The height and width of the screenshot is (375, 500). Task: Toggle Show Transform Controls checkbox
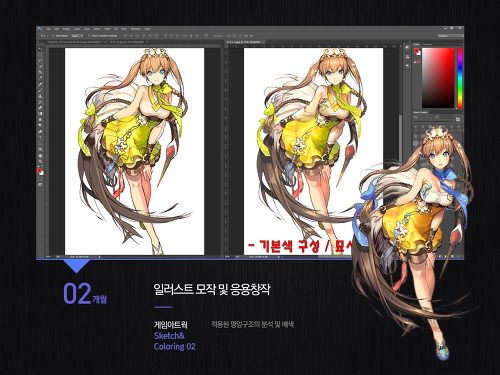pyautogui.click(x=88, y=36)
